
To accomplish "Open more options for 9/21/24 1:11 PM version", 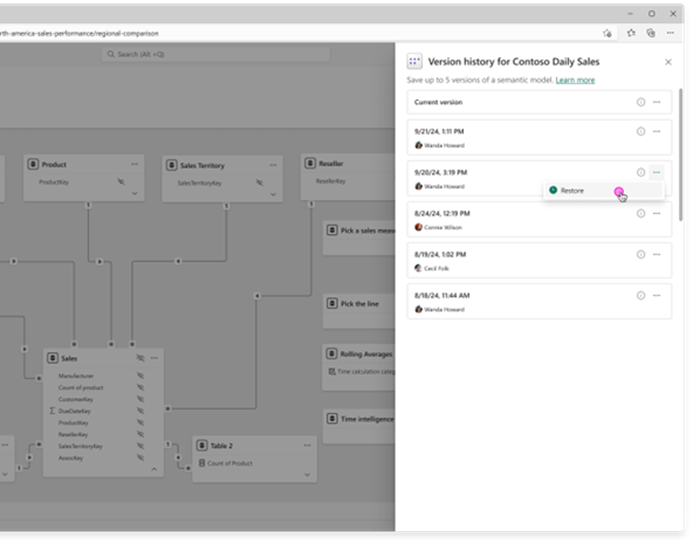I will (x=657, y=131).
